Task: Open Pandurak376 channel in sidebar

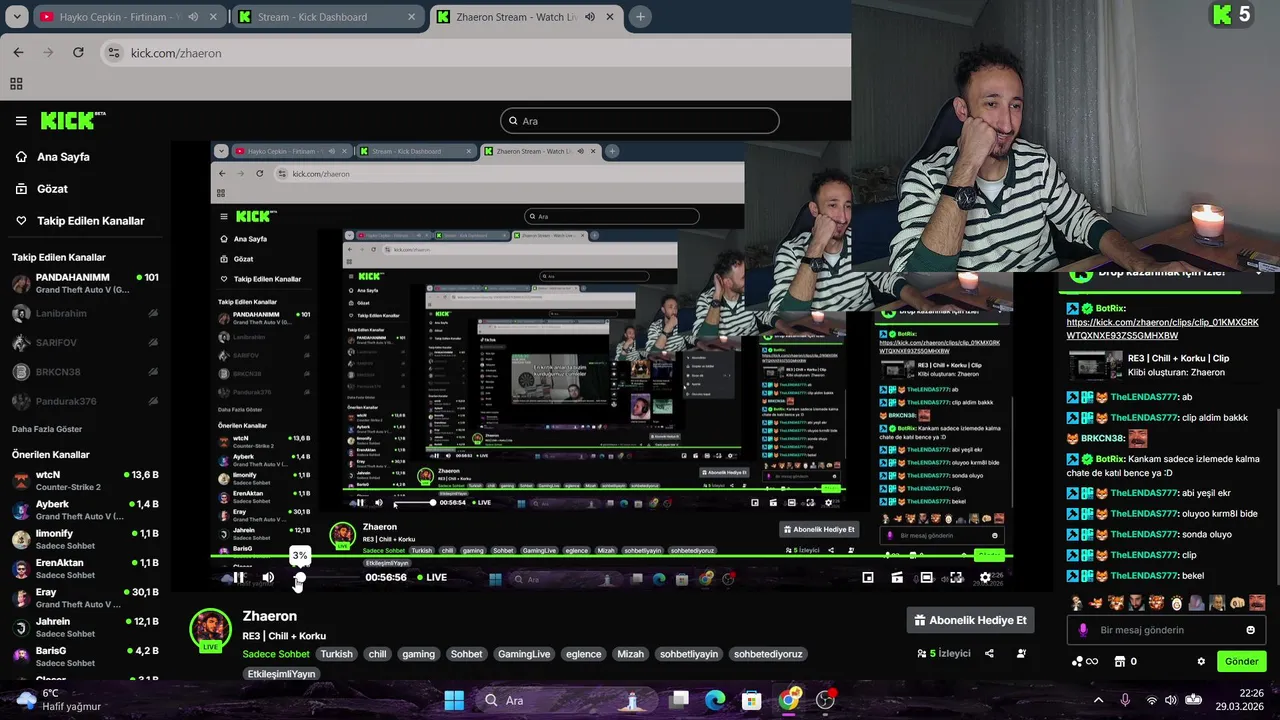Action: point(85,401)
